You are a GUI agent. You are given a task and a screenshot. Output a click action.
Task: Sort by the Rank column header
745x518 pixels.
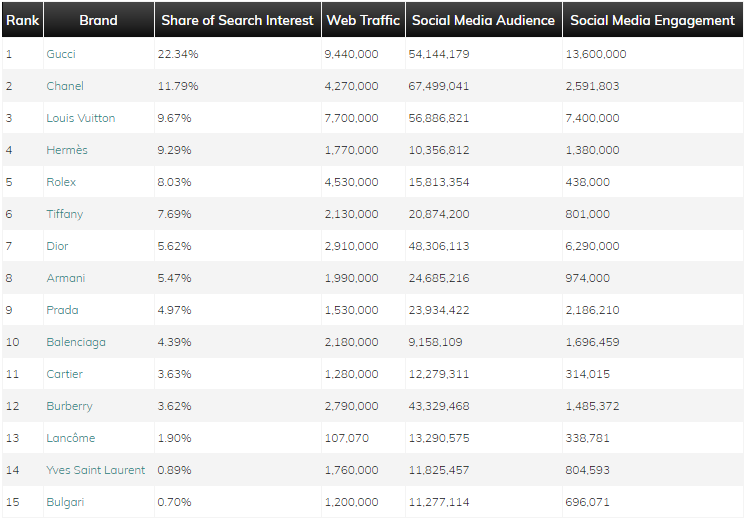(23, 20)
